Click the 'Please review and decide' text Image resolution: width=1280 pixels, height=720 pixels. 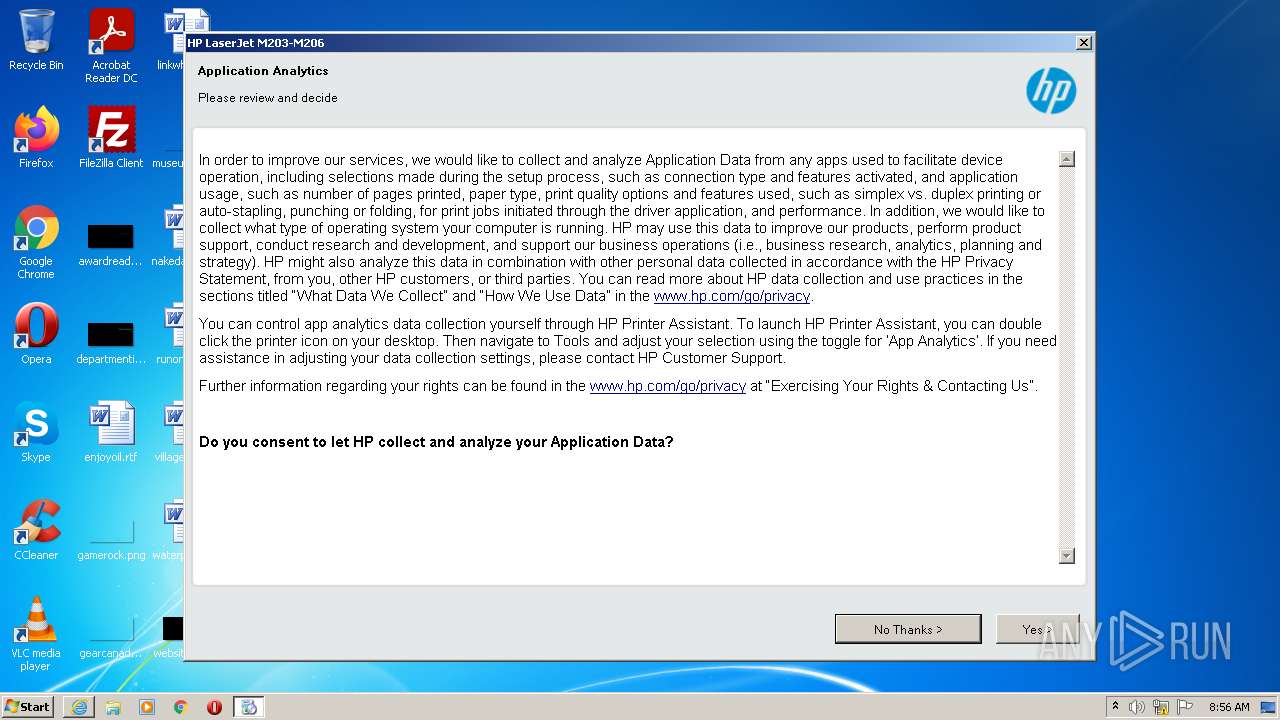(x=267, y=98)
